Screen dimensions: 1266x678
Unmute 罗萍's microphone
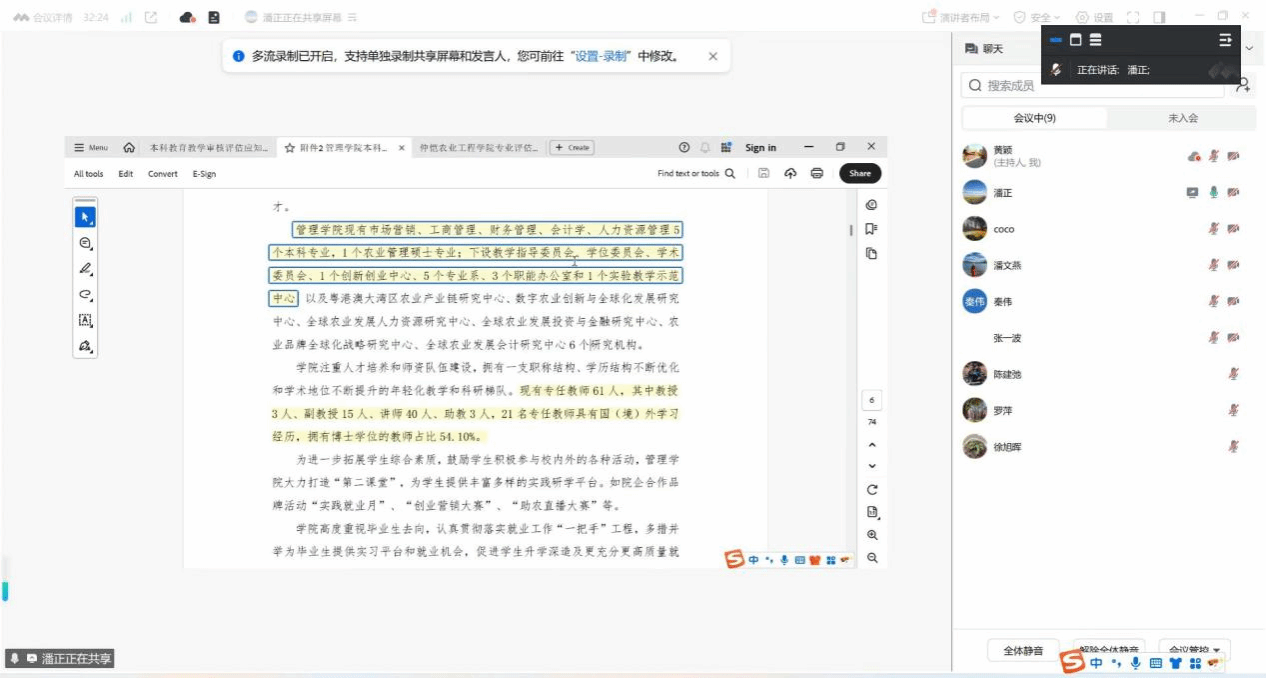pos(1234,410)
